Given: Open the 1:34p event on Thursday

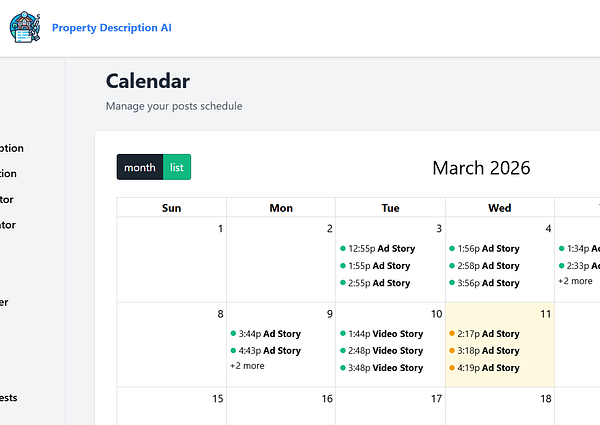Looking at the screenshot, I should [579, 249].
